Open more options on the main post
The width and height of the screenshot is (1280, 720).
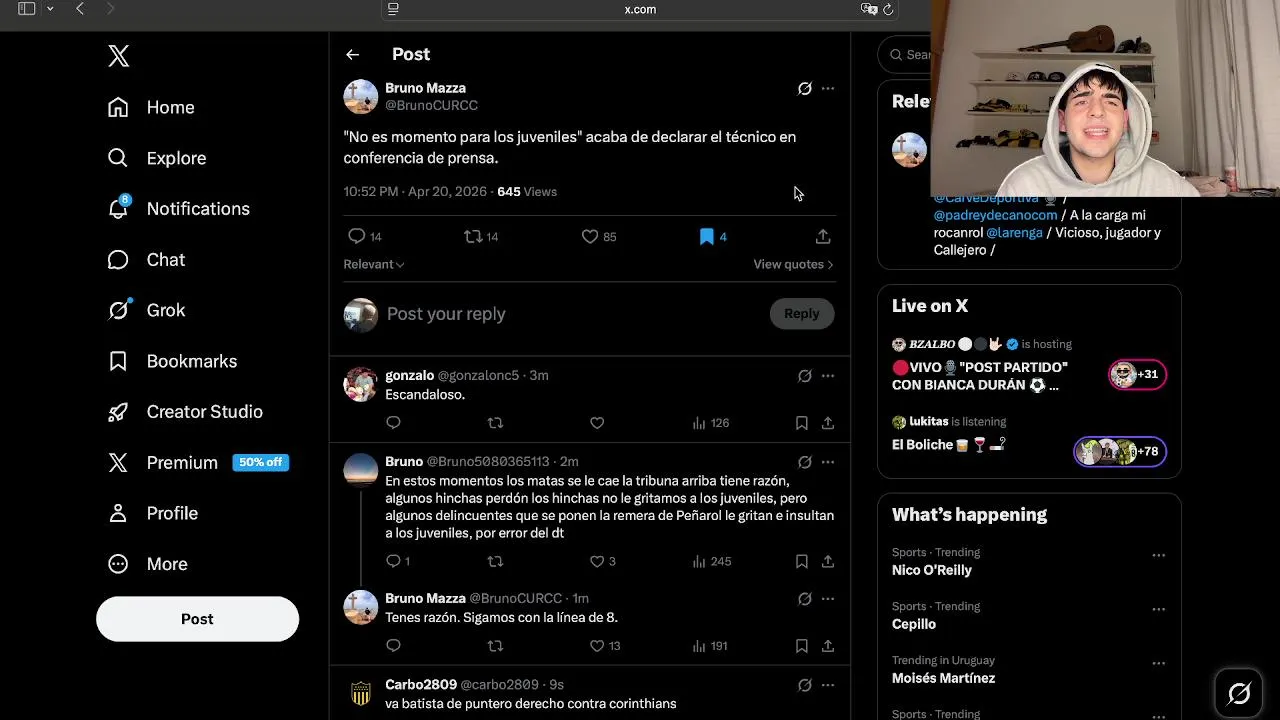pyautogui.click(x=828, y=89)
